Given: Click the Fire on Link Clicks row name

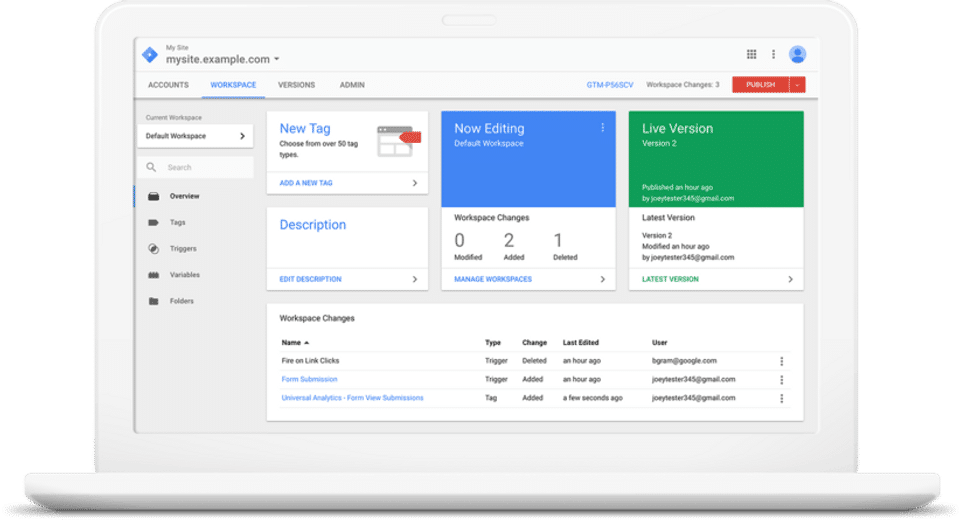Looking at the screenshot, I should (x=310, y=361).
